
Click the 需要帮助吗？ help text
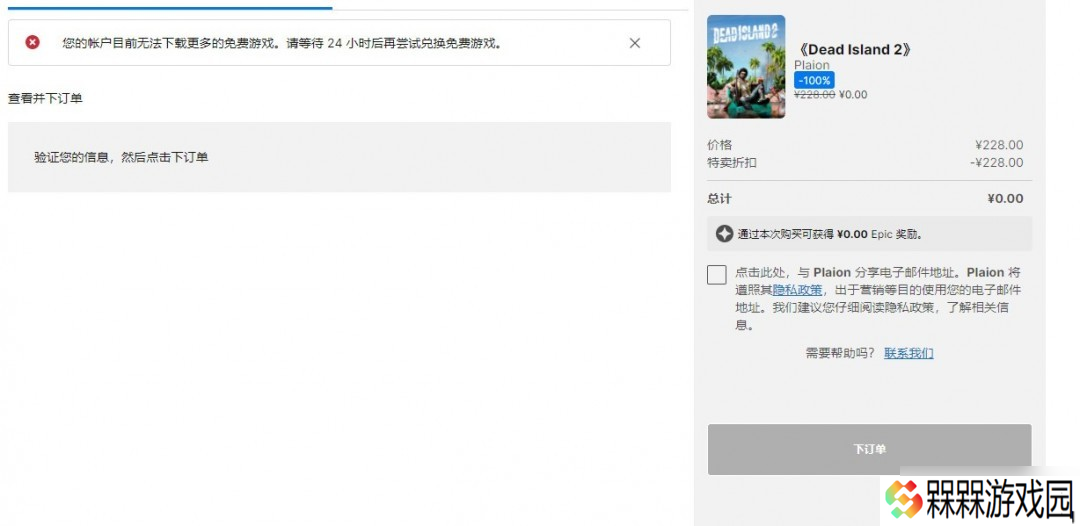click(840, 353)
